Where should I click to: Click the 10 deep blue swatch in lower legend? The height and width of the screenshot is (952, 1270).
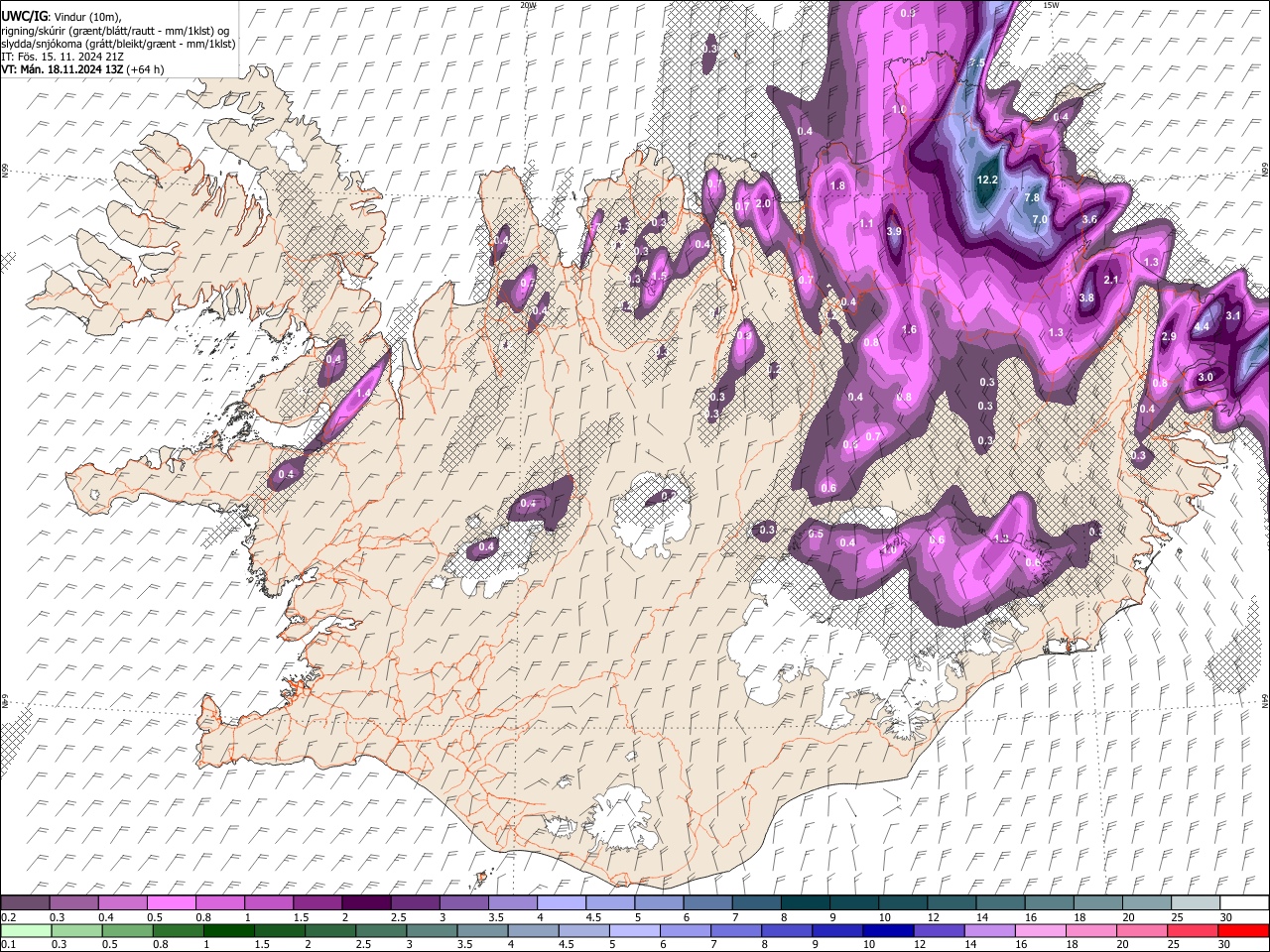(887, 930)
